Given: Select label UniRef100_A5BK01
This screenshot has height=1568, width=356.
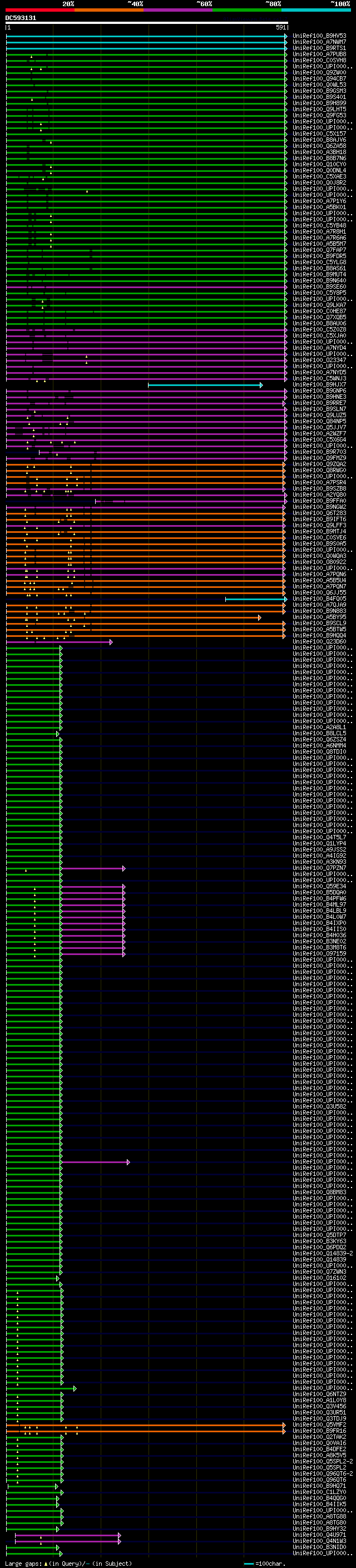Looking at the screenshot, I should 319,207.
